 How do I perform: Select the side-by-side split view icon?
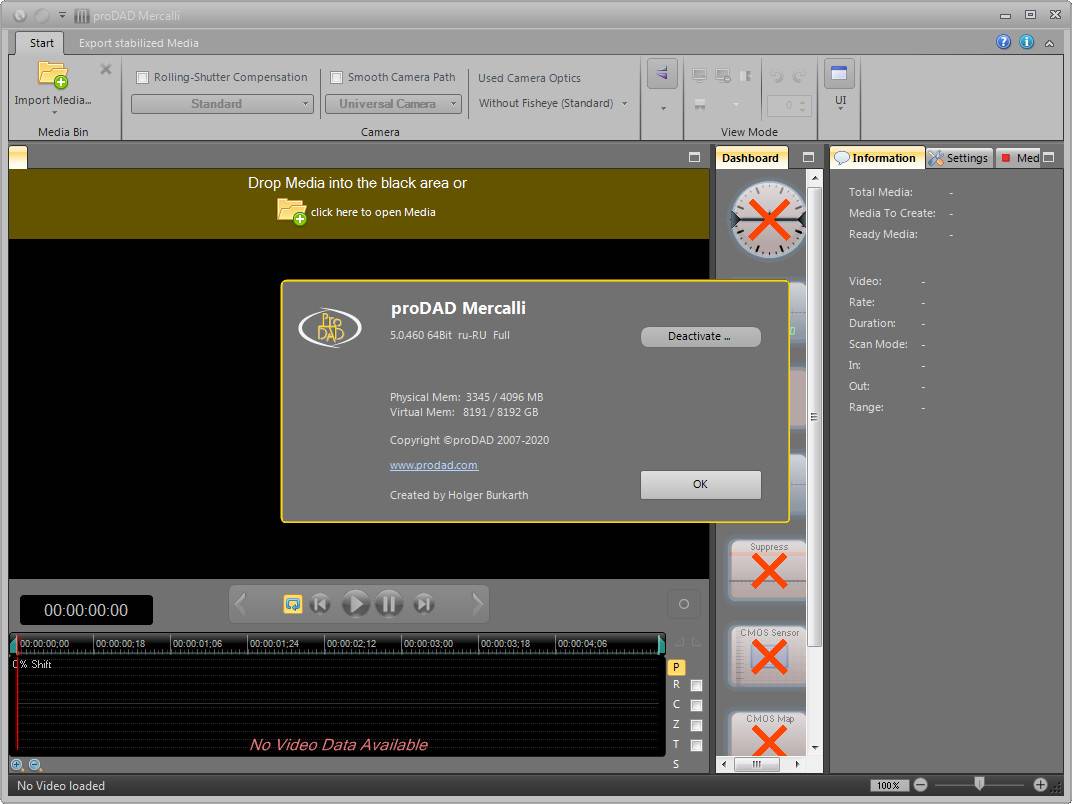point(745,76)
